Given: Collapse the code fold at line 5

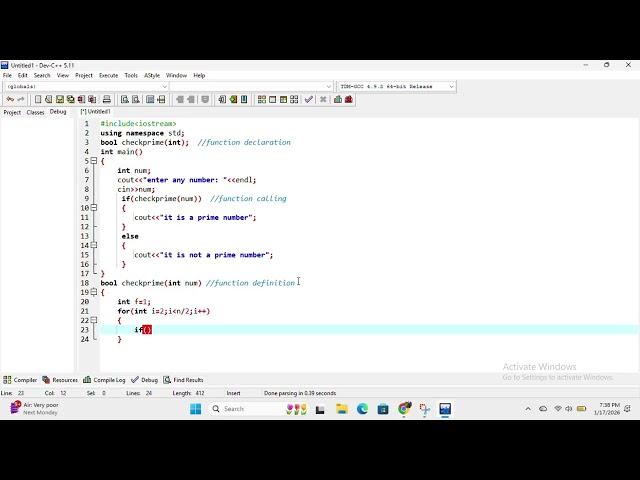Looking at the screenshot, I should pyautogui.click(x=94, y=161).
